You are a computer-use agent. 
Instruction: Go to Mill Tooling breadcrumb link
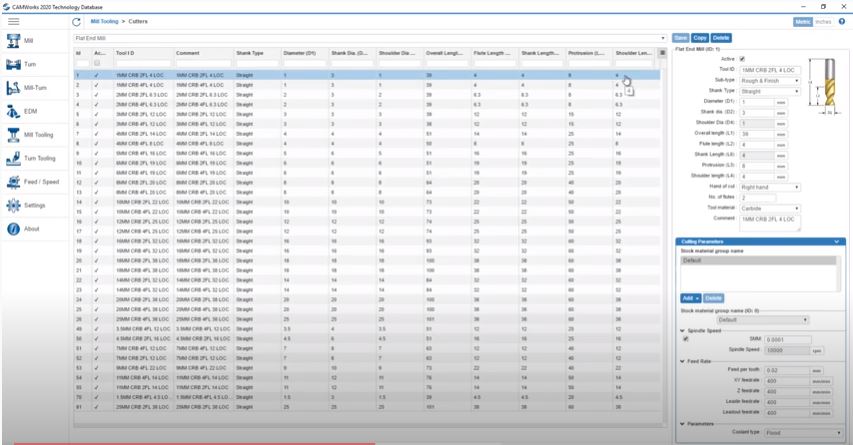coord(104,21)
